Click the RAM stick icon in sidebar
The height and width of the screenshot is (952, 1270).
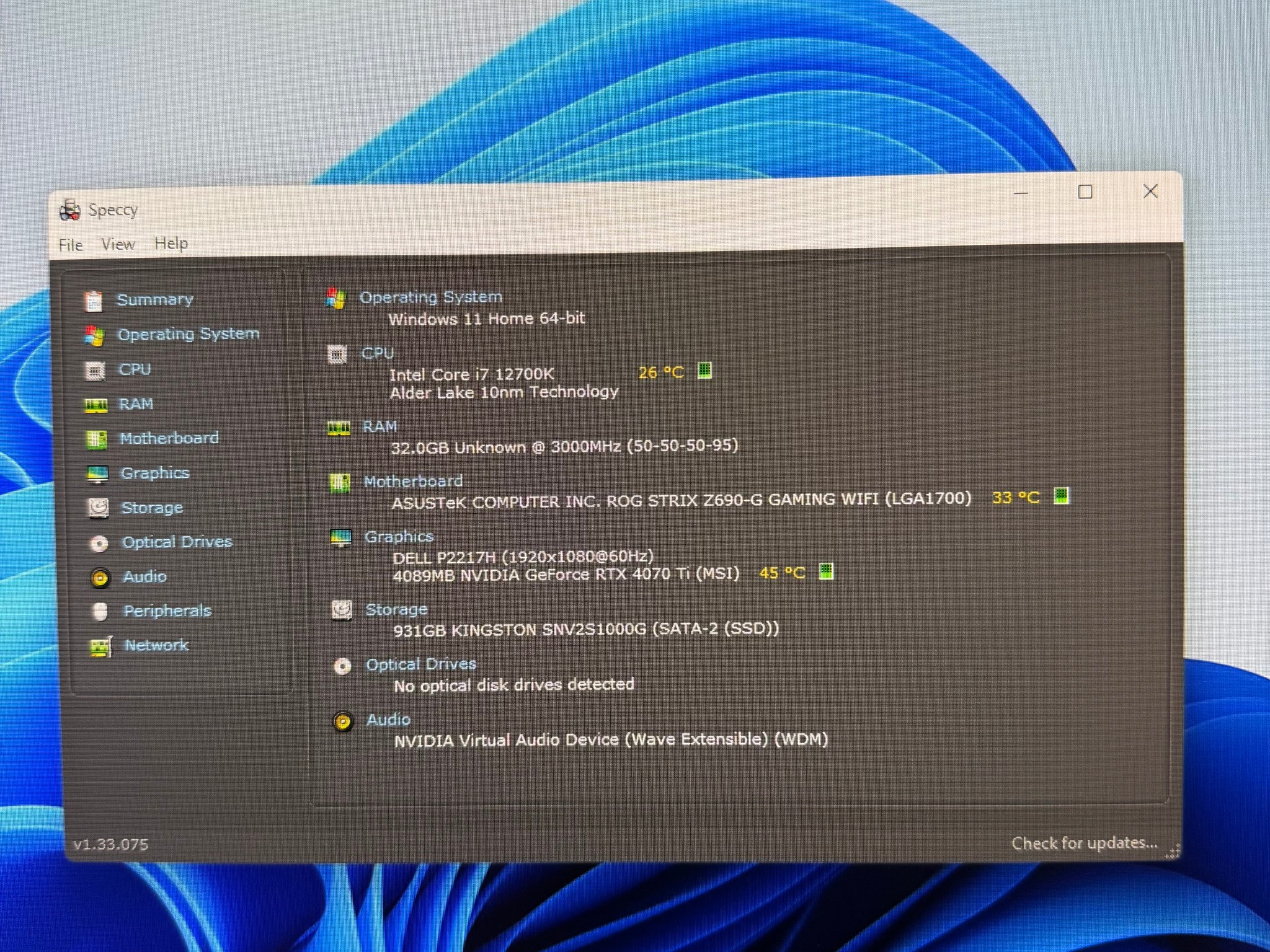coord(95,405)
